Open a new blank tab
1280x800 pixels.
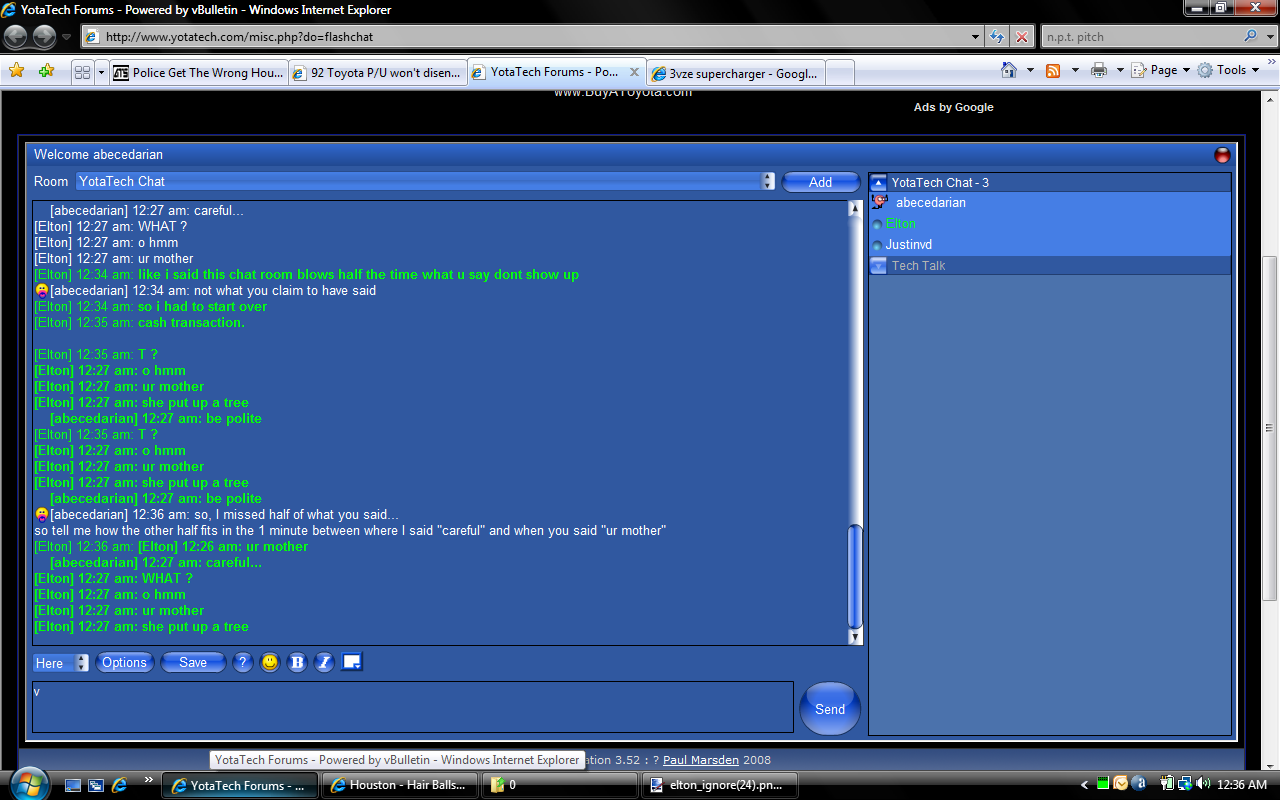click(841, 72)
